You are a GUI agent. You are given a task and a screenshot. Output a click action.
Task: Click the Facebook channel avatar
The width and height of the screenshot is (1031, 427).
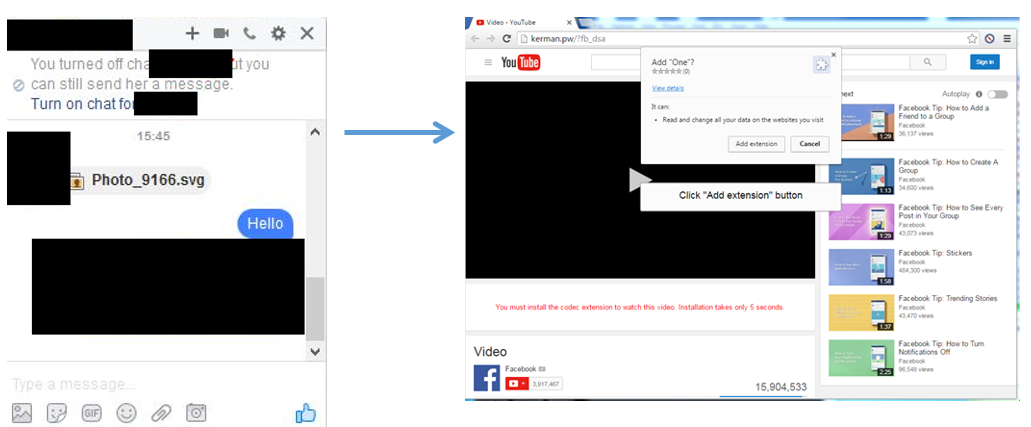pyautogui.click(x=487, y=378)
